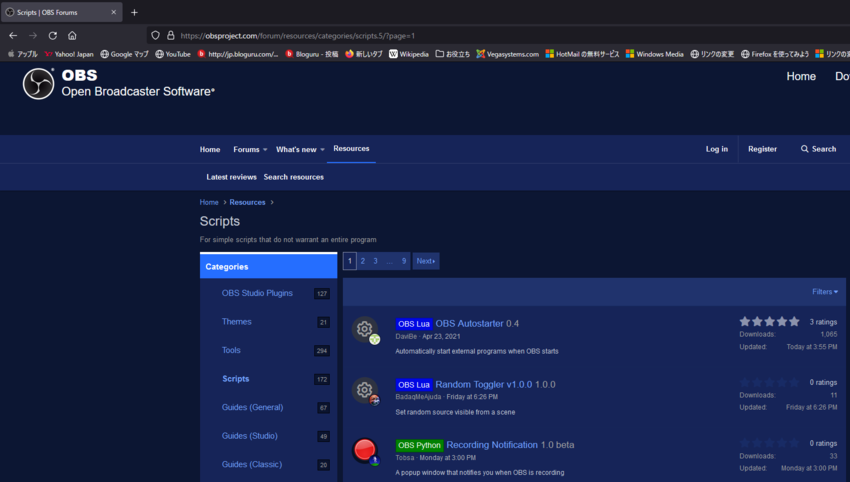Image resolution: width=850 pixels, height=482 pixels.
Task: Click the OBS Python tag on Recording Notification
Action: 420,446
